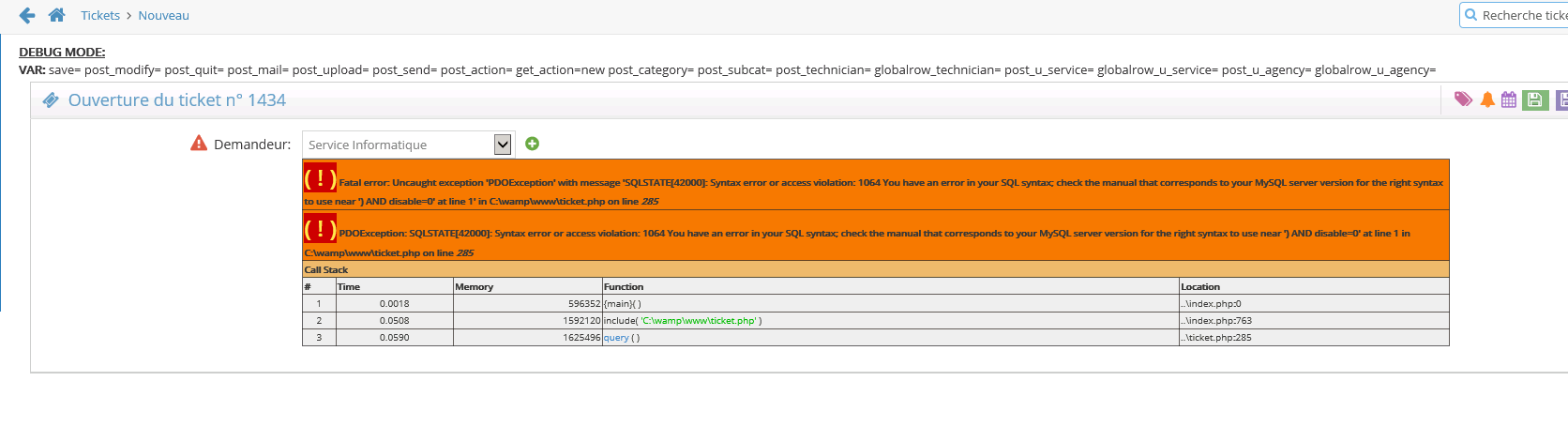1568x427 pixels.
Task: Open the purple calendar icon
Action: point(1509,99)
